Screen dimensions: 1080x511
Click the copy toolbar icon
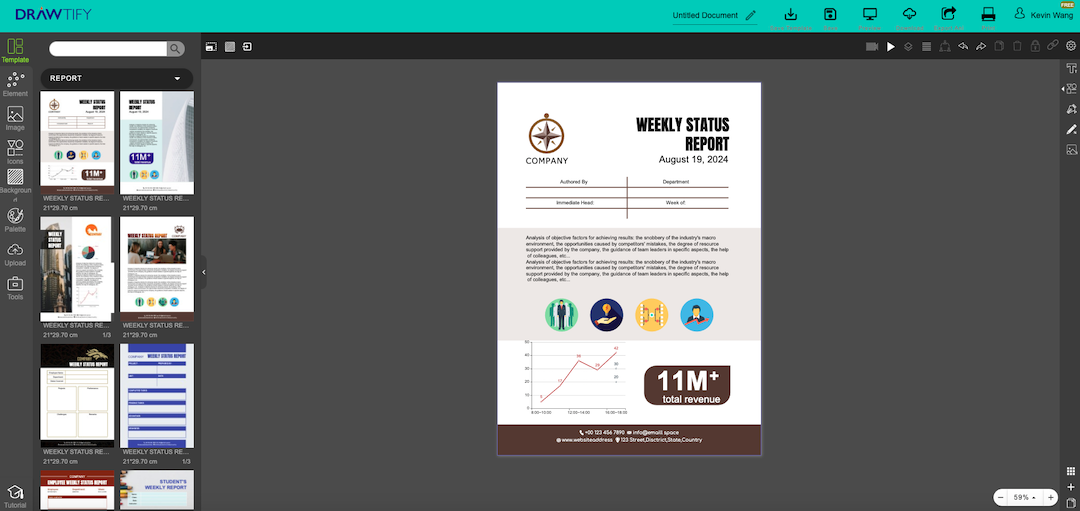(x=999, y=46)
